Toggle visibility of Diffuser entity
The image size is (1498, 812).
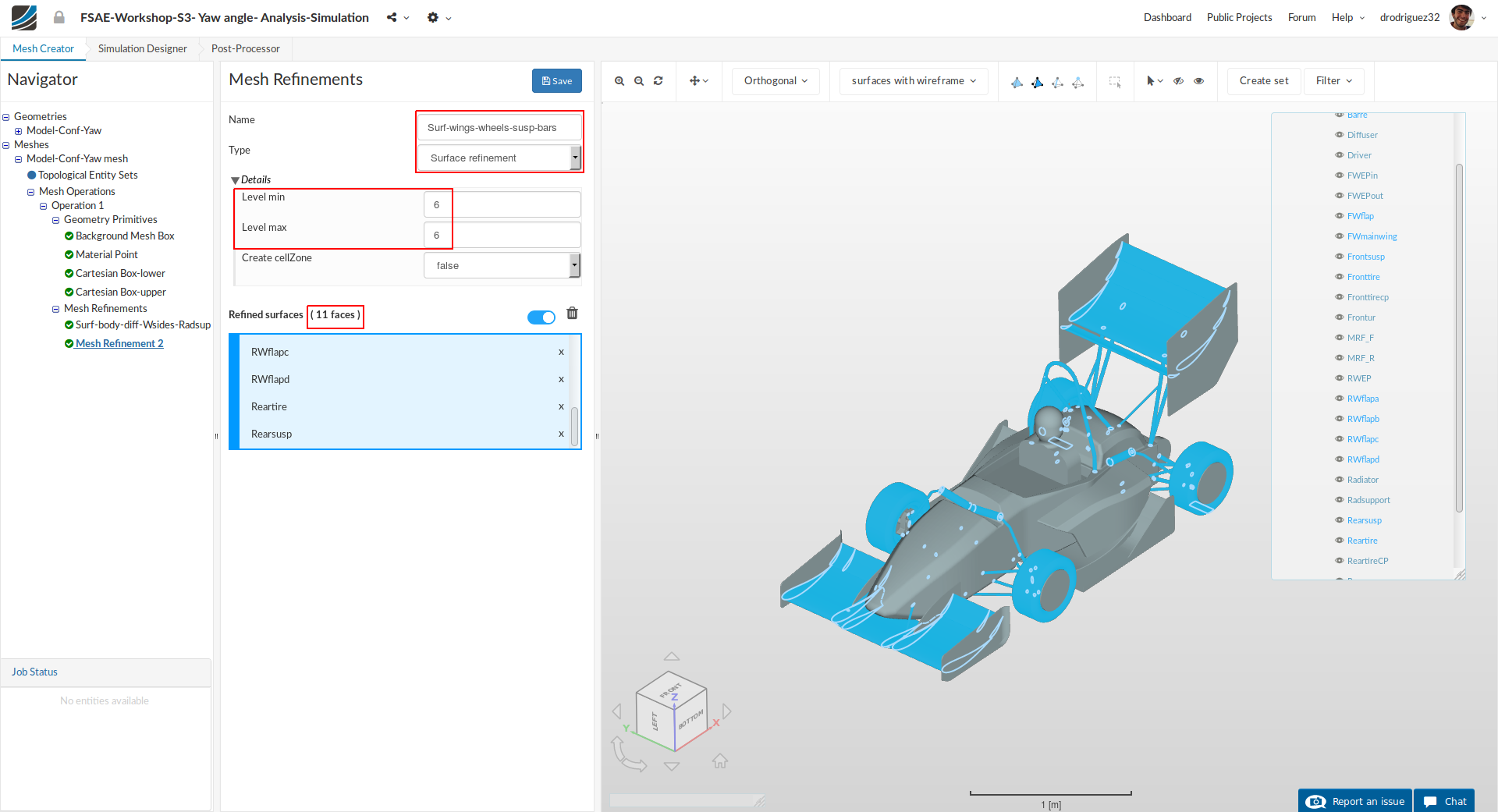pyautogui.click(x=1340, y=135)
